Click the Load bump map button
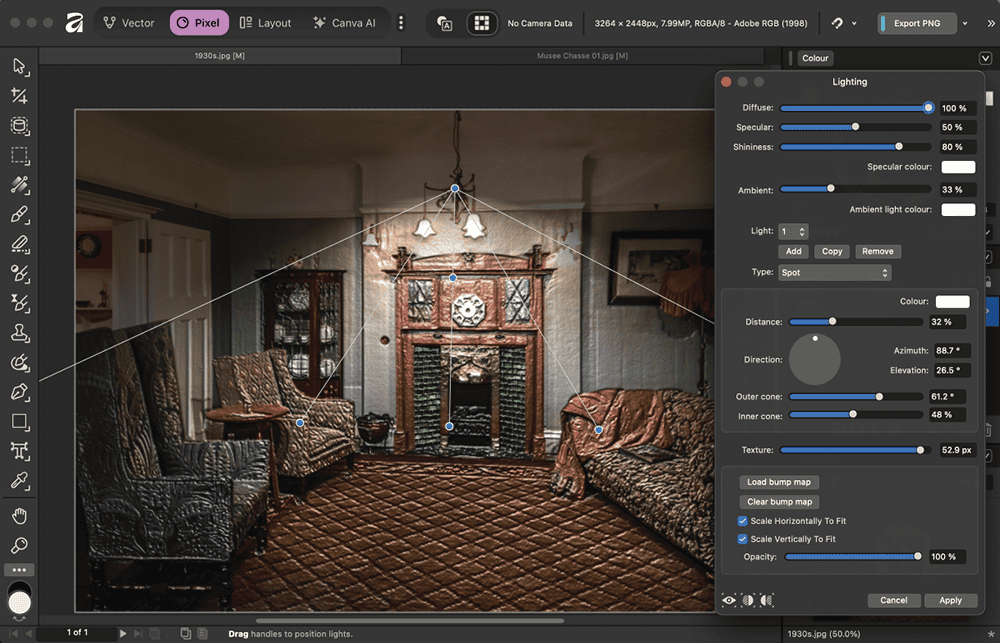This screenshot has height=643, width=1000. (x=779, y=482)
